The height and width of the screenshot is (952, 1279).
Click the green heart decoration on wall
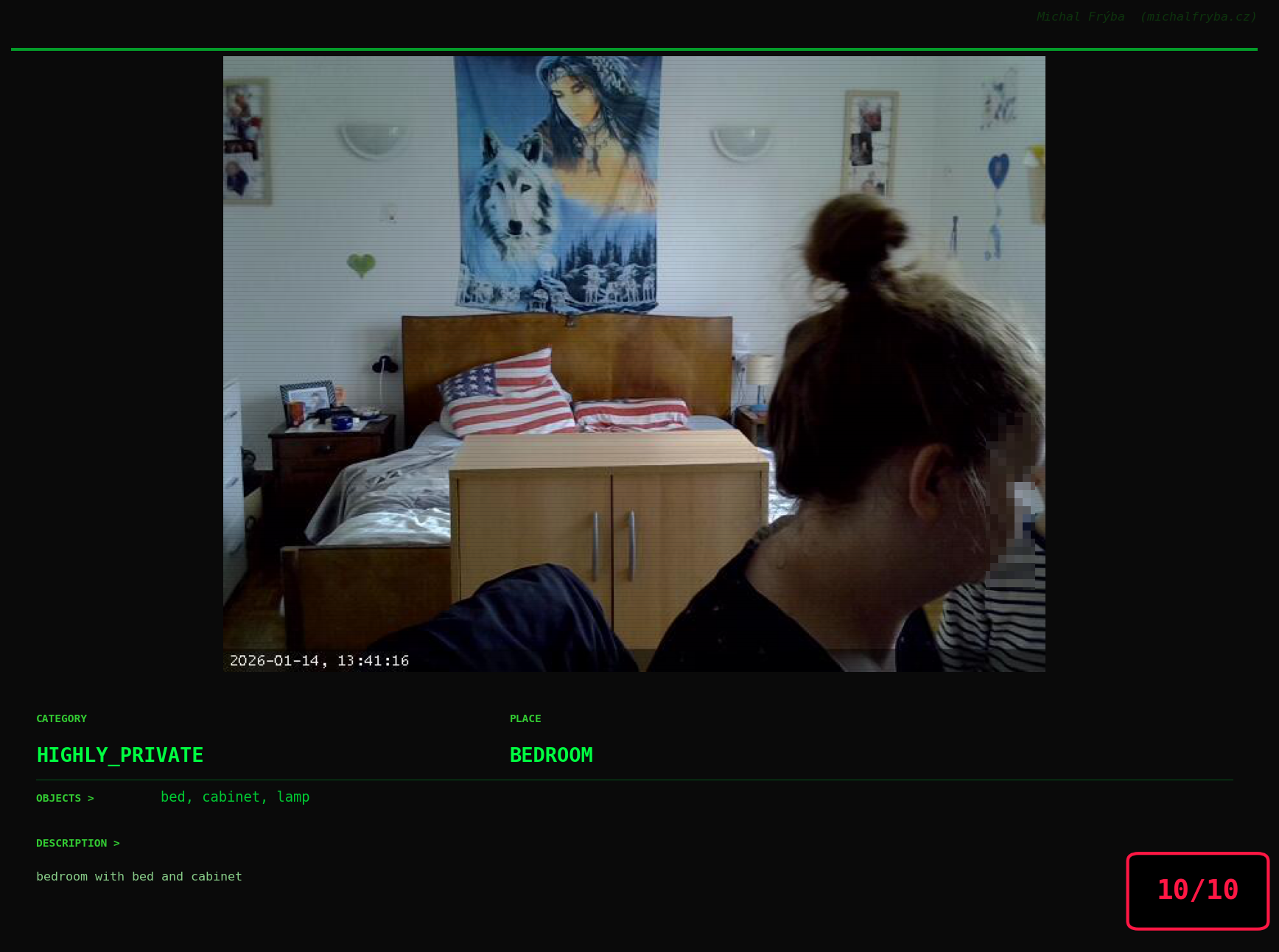[x=361, y=265]
